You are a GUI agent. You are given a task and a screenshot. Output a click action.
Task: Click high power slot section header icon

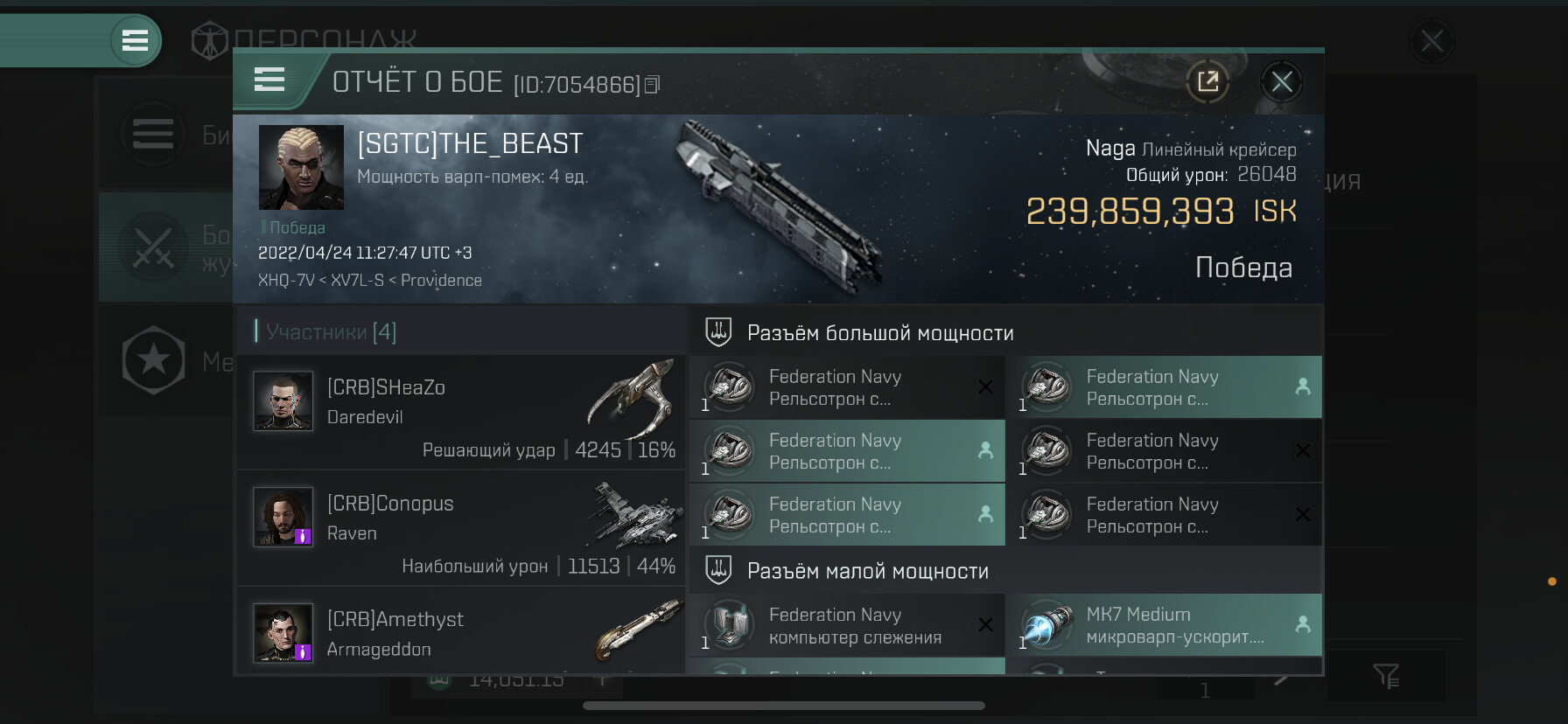718,332
